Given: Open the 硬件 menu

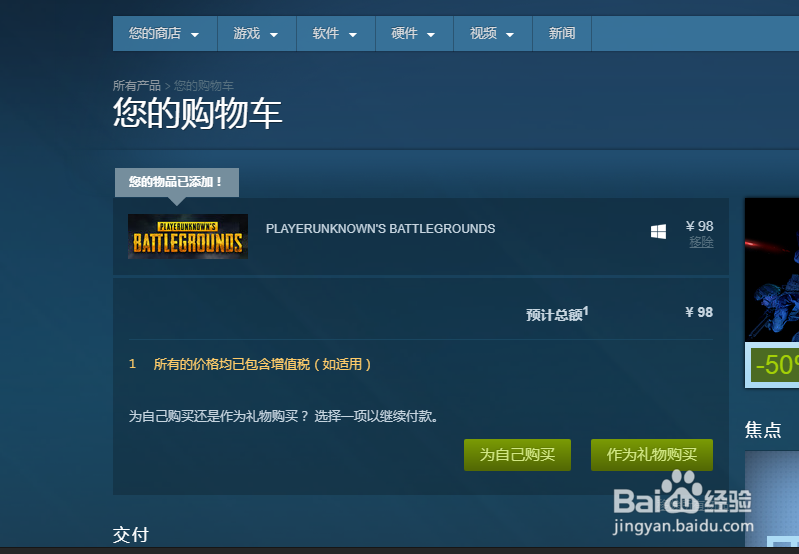Looking at the screenshot, I should point(414,34).
